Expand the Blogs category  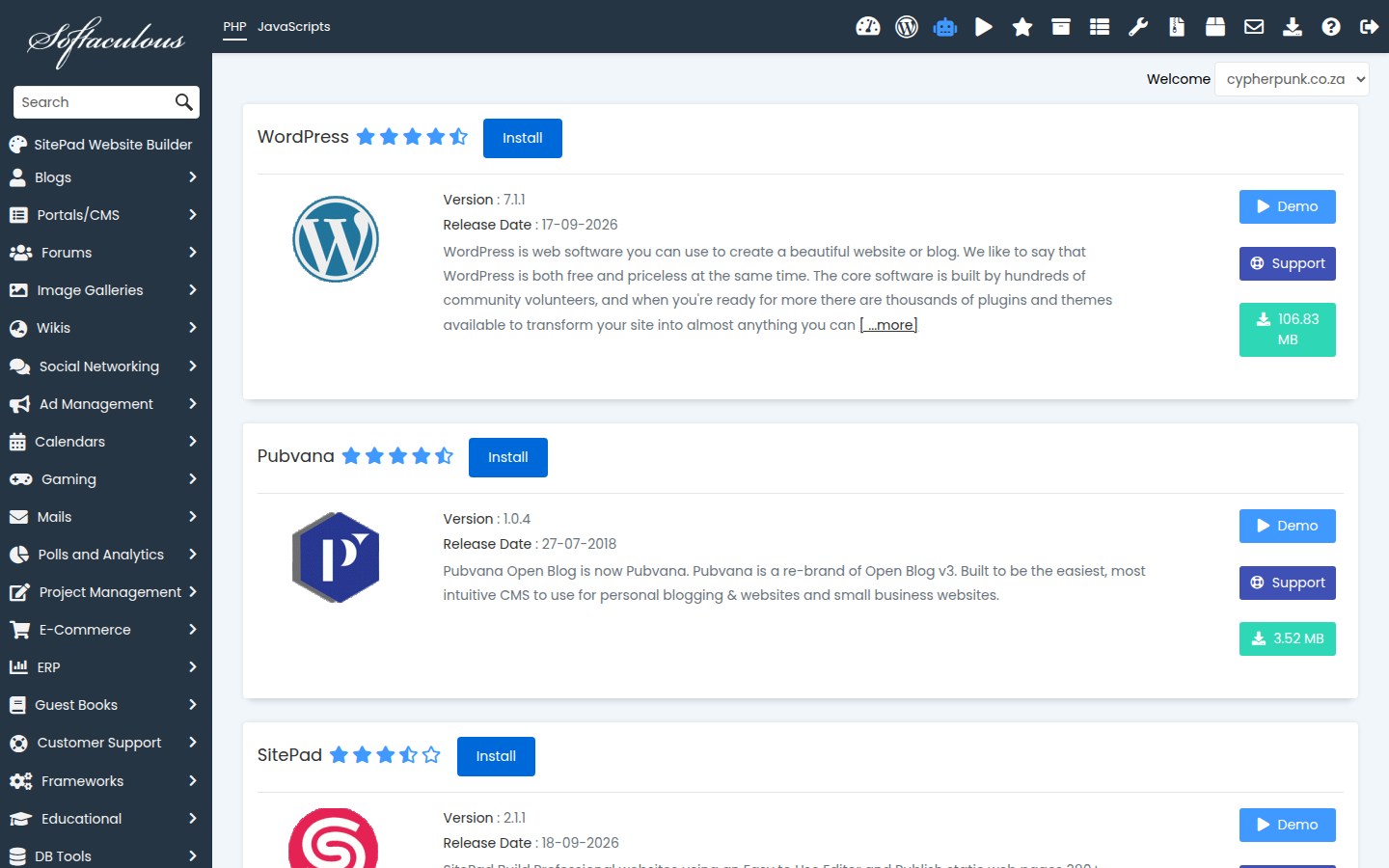(x=106, y=177)
